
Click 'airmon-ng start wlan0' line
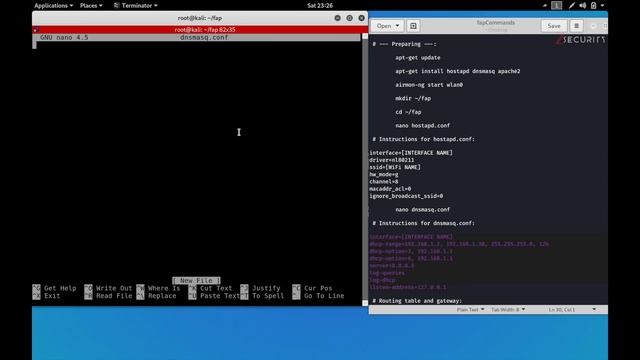(x=429, y=85)
